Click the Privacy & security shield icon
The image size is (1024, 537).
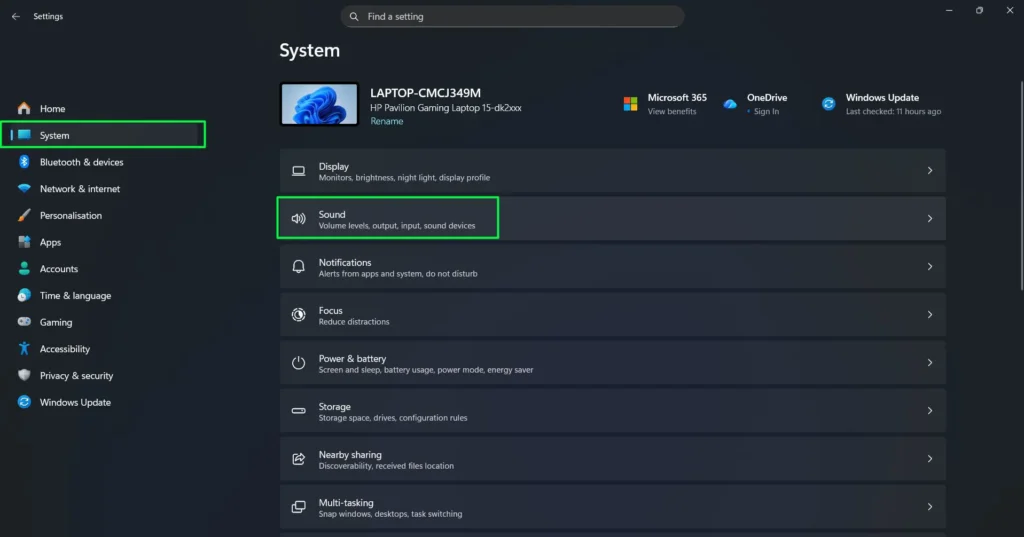click(24, 376)
